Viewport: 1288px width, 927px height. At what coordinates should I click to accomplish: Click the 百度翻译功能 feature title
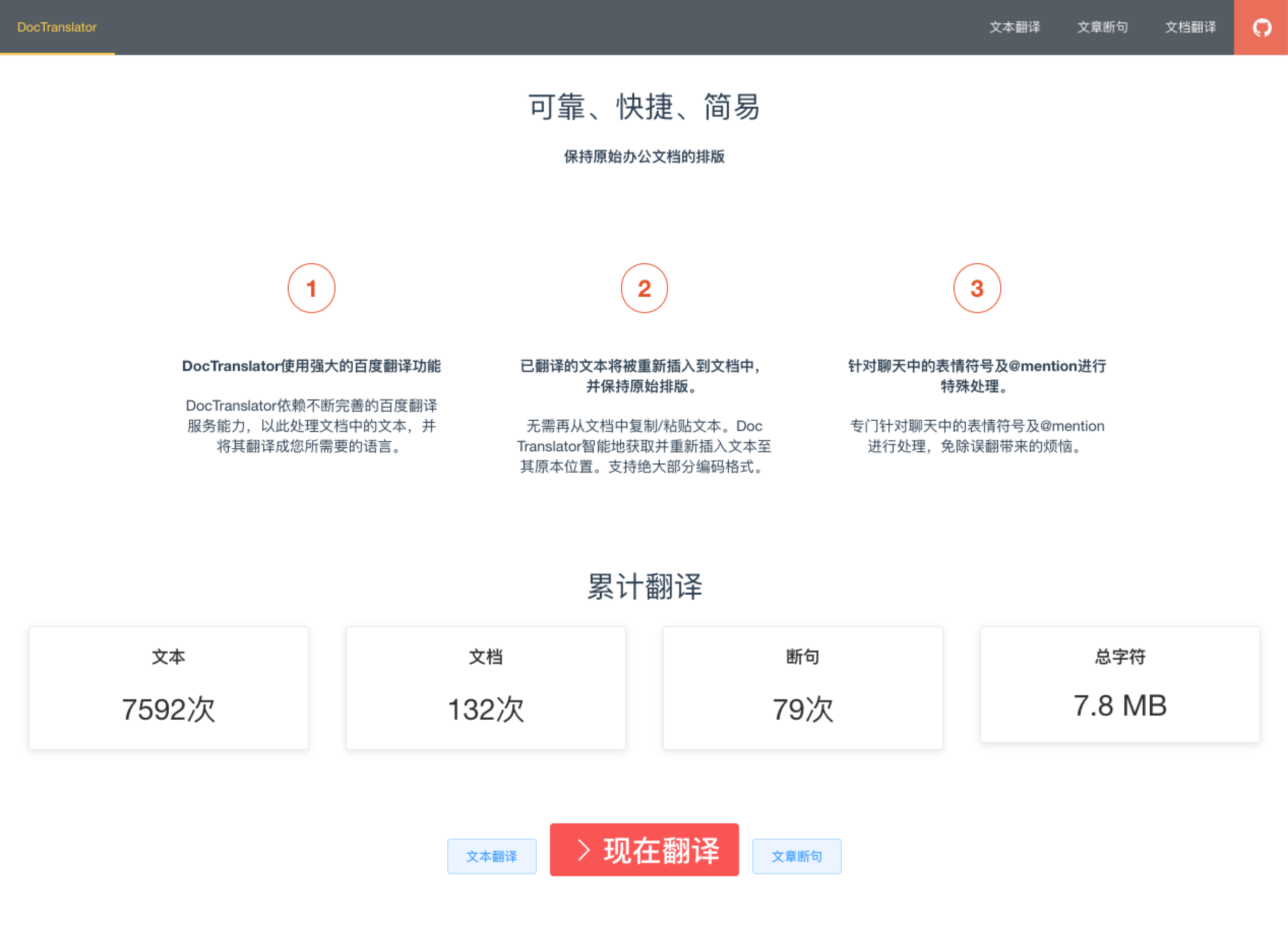(311, 366)
